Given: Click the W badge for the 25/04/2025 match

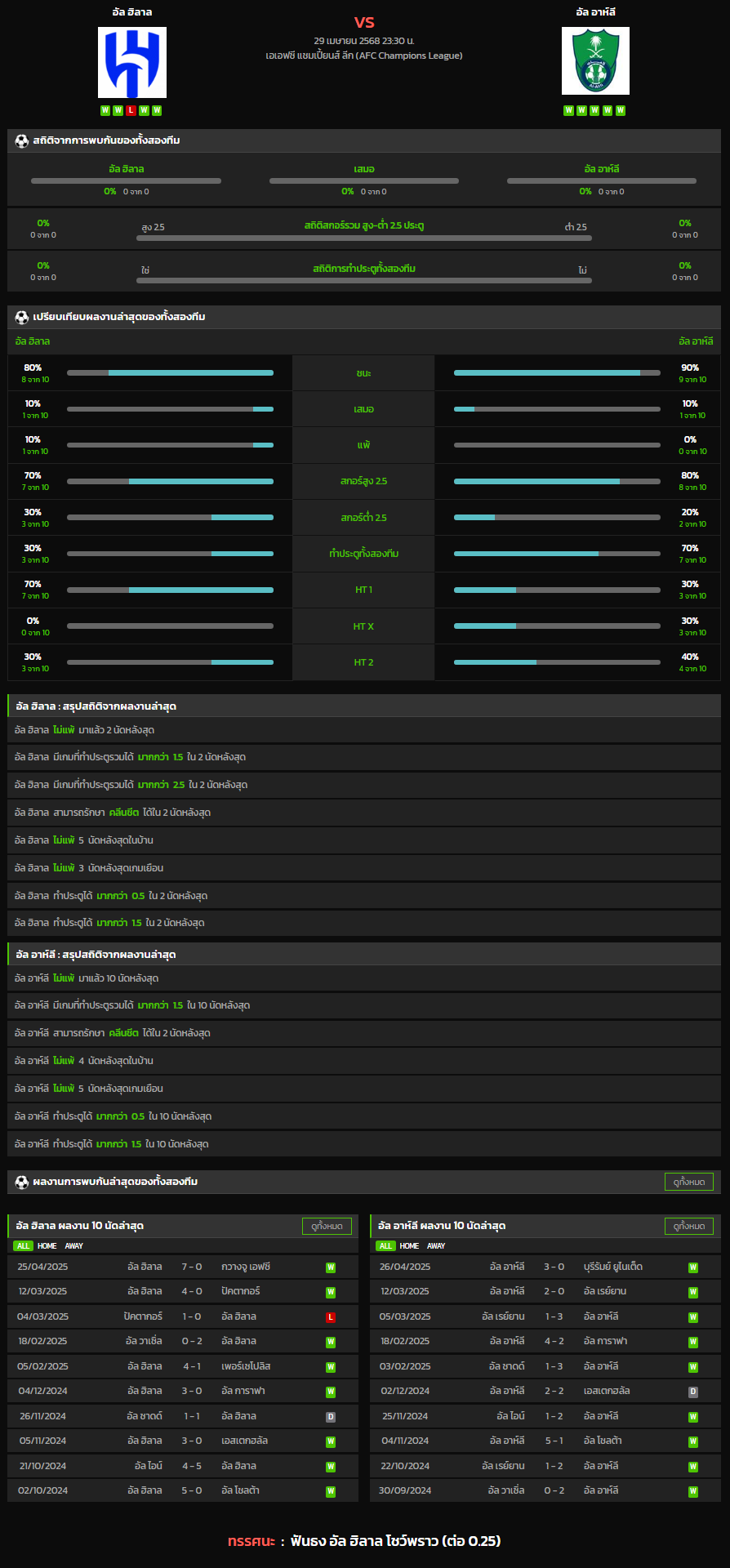Looking at the screenshot, I should 331,1267.
